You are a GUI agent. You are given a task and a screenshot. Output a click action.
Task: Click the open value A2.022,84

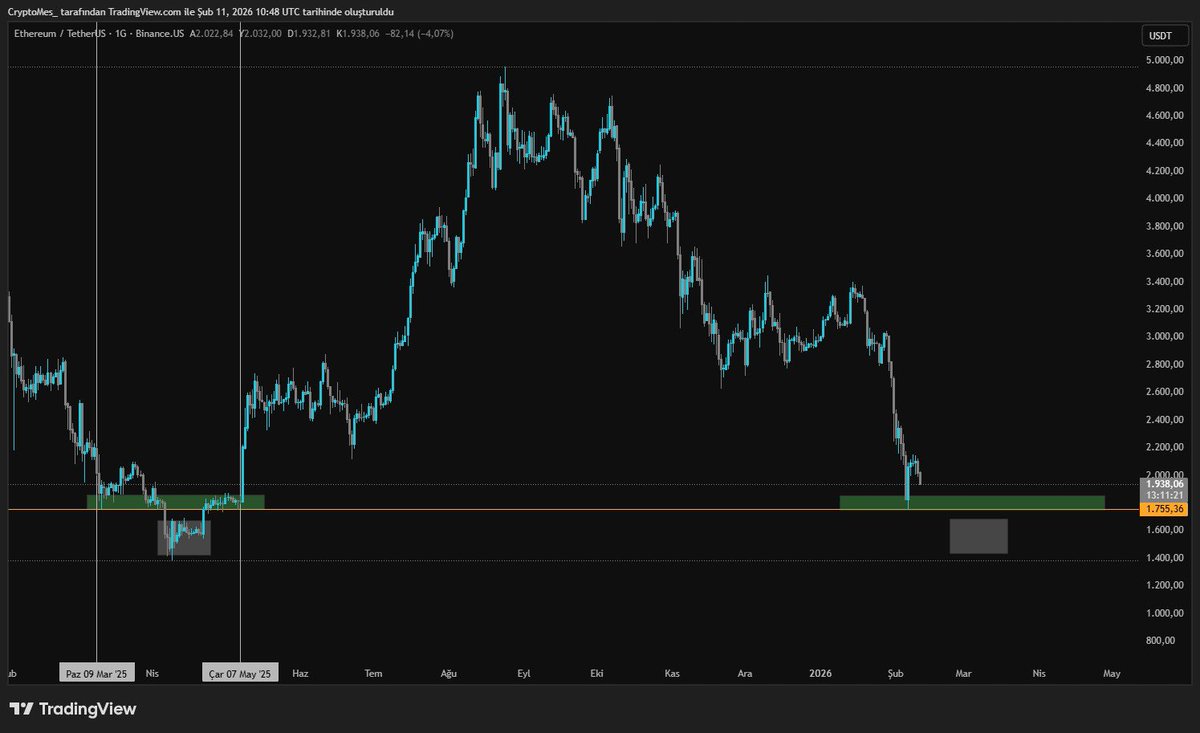[210, 34]
